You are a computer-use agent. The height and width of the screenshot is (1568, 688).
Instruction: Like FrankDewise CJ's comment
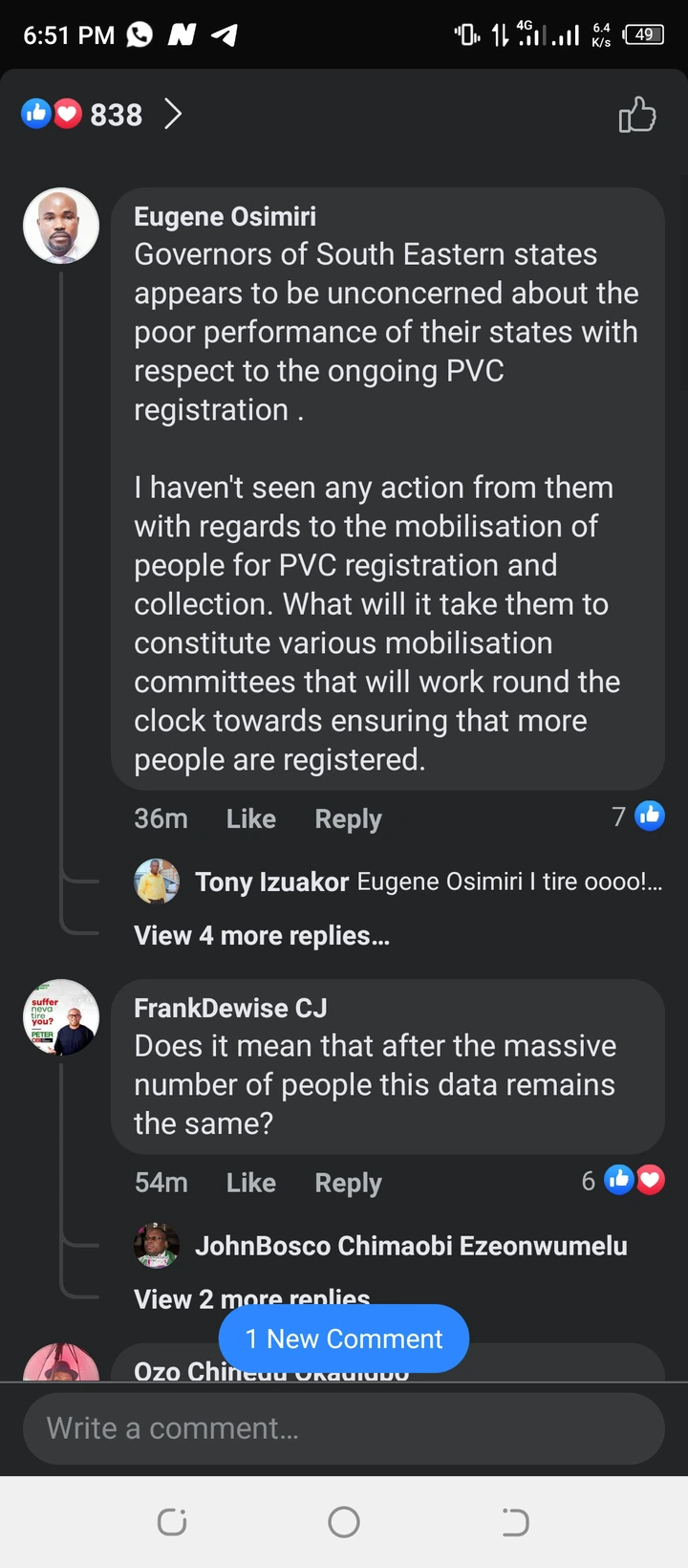[x=250, y=1183]
